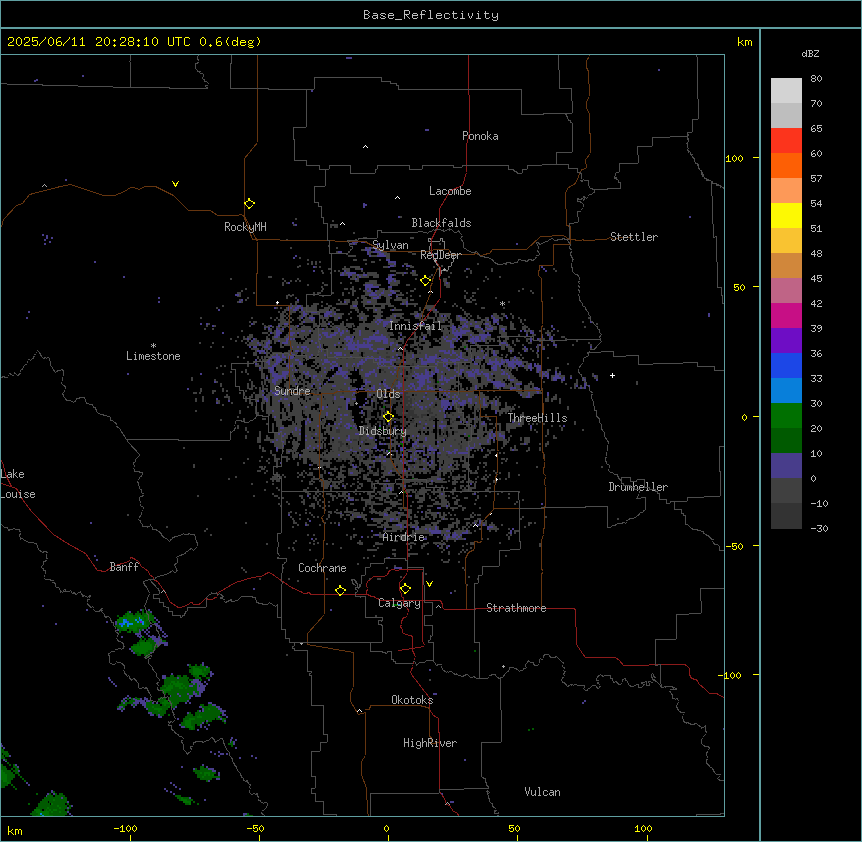The height and width of the screenshot is (842, 862).
Task: Click the Base_Reflectivity title
Action: [431, 15]
